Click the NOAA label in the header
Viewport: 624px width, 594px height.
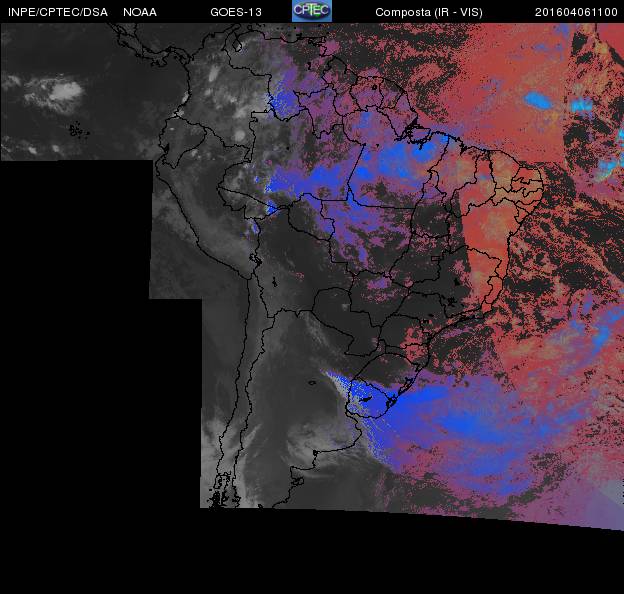[x=140, y=12]
